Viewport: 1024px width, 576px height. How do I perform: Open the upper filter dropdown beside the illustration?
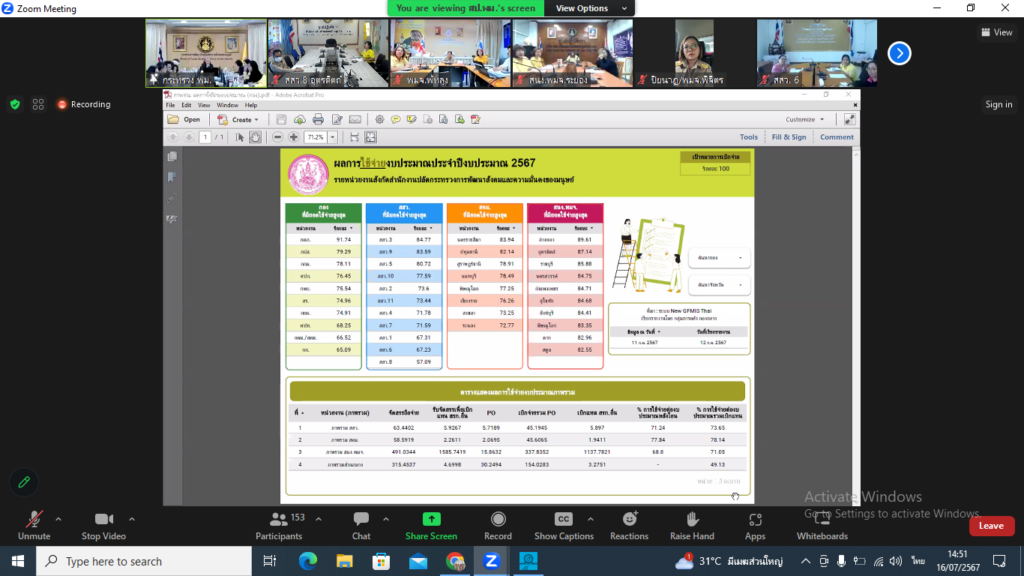(718, 258)
